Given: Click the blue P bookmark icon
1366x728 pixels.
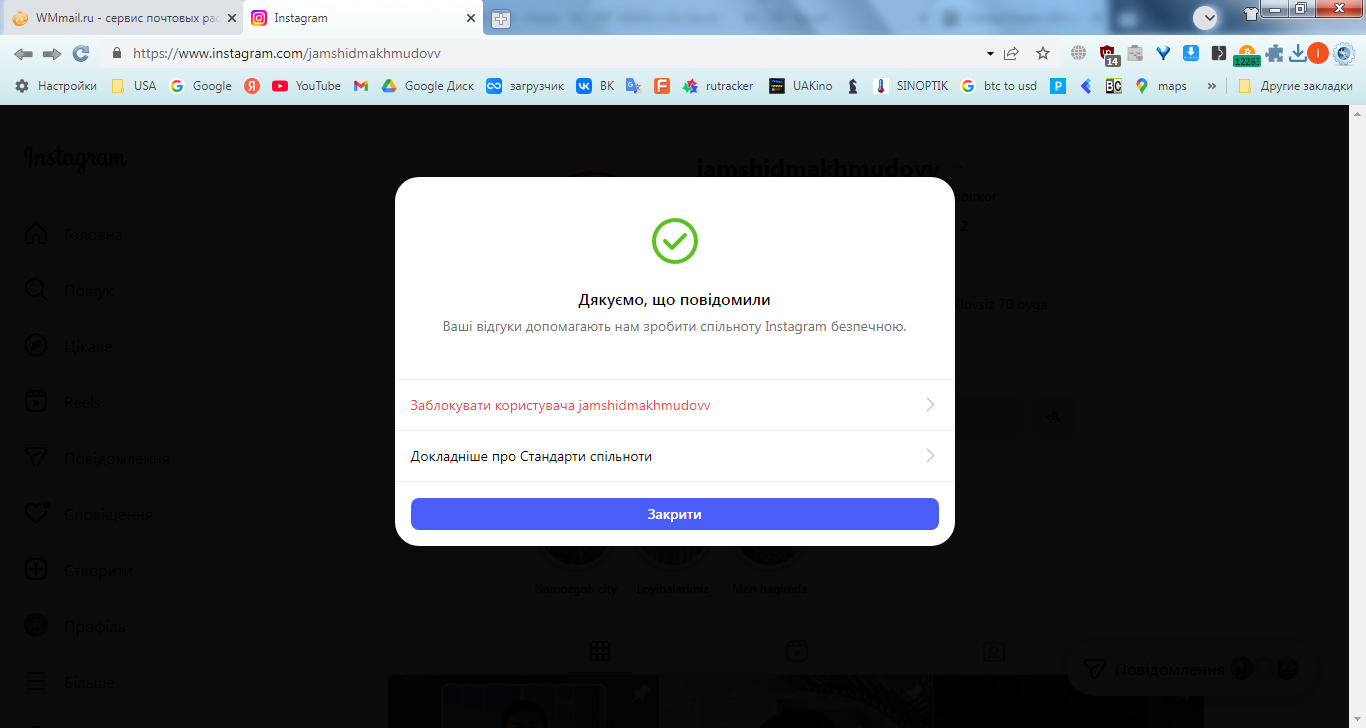Looking at the screenshot, I should [1058, 86].
